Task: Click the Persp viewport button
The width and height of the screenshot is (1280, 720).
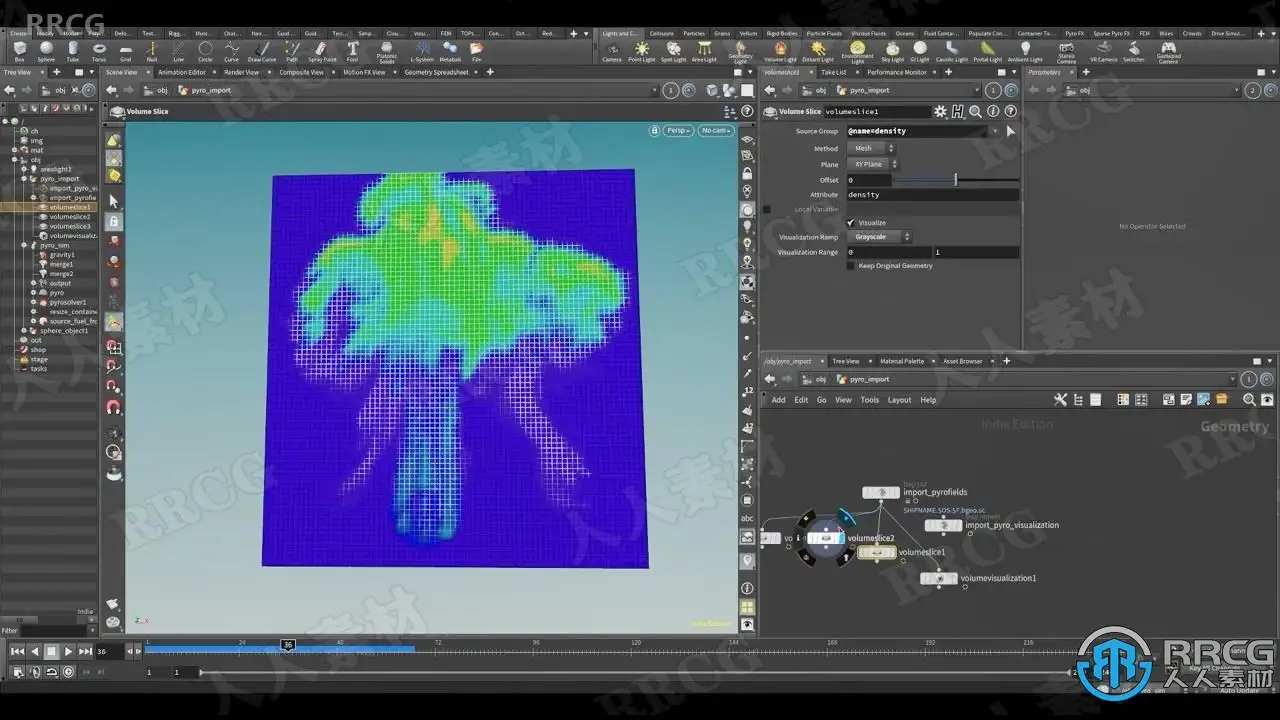Action: [679, 131]
